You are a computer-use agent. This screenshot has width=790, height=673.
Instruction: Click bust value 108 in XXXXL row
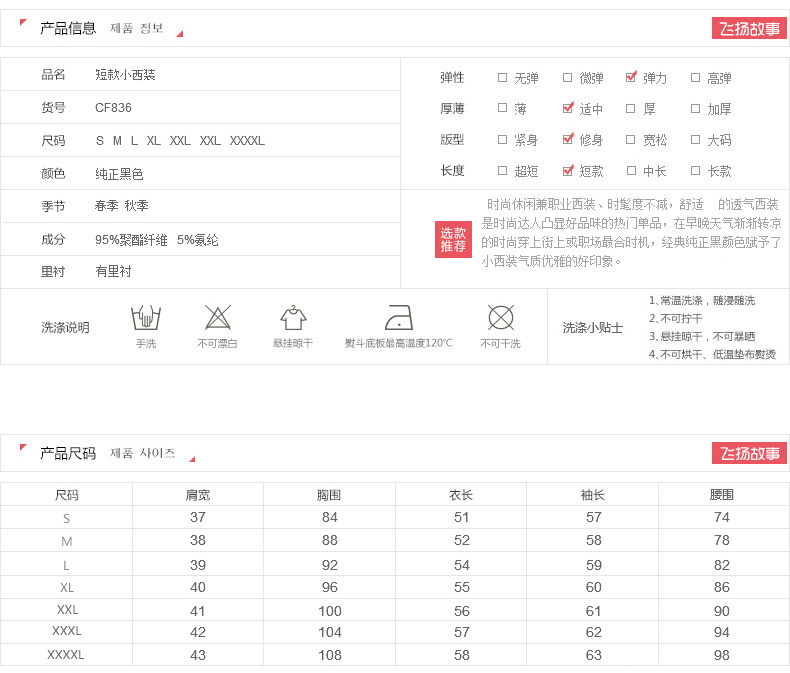click(330, 655)
